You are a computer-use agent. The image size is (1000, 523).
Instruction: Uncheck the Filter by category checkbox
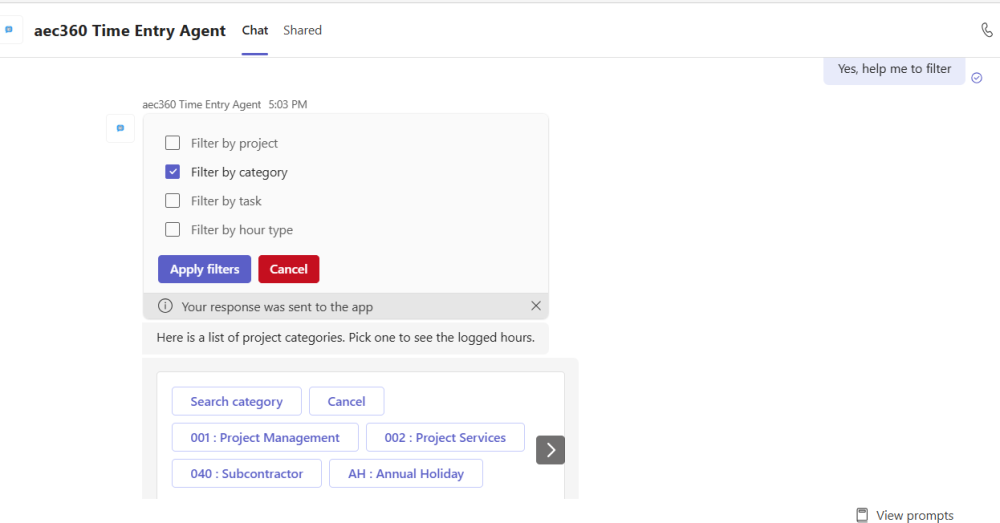click(172, 172)
